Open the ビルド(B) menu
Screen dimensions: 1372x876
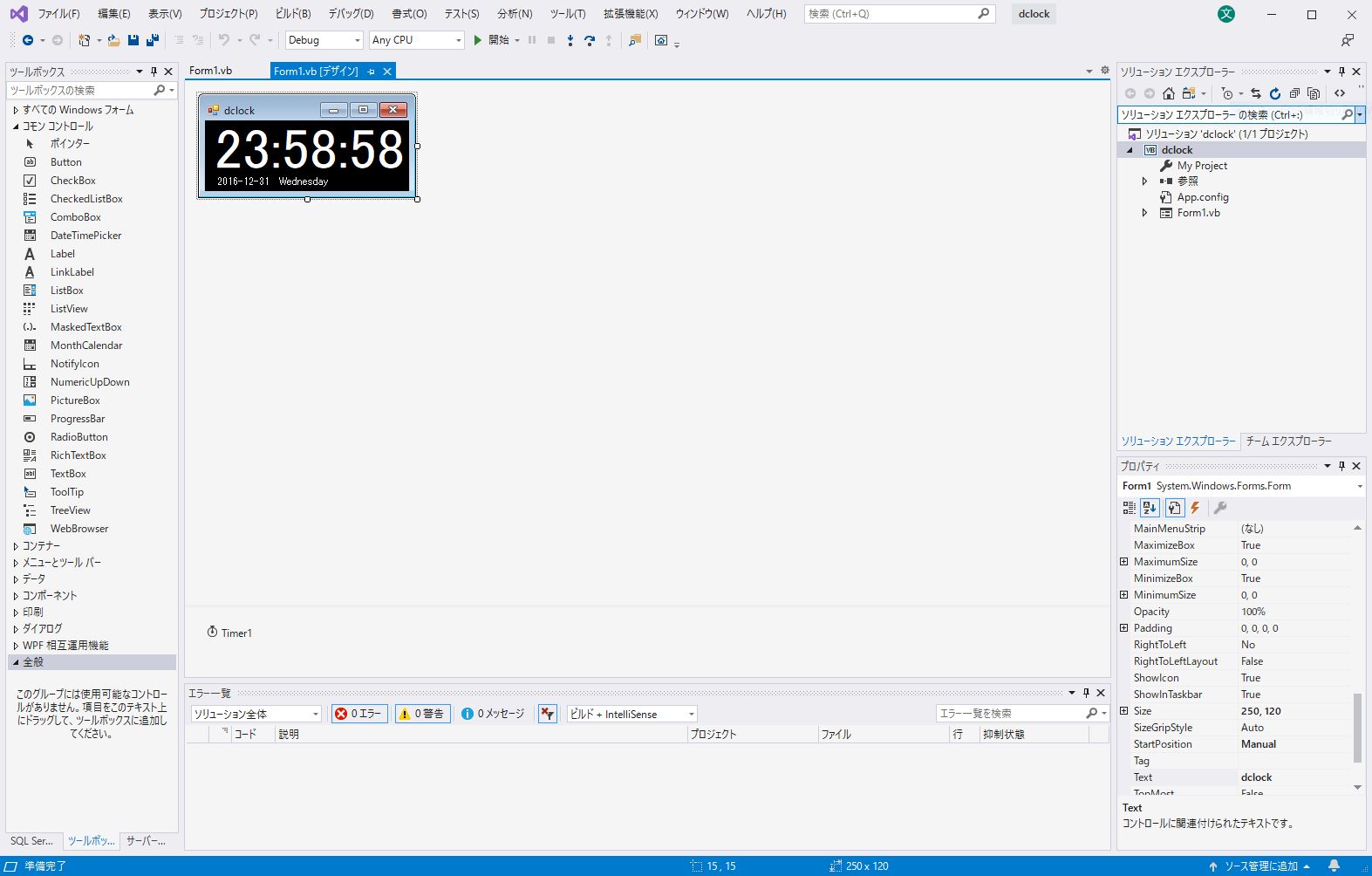point(293,14)
